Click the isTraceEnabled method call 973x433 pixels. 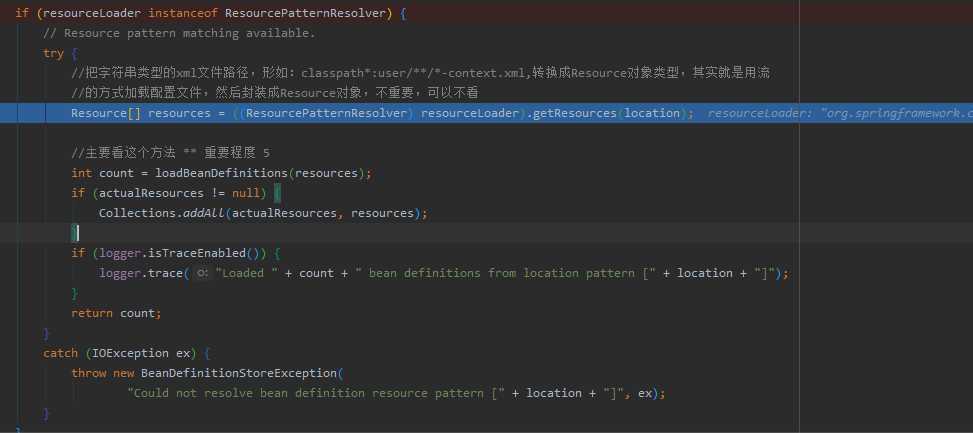197,253
